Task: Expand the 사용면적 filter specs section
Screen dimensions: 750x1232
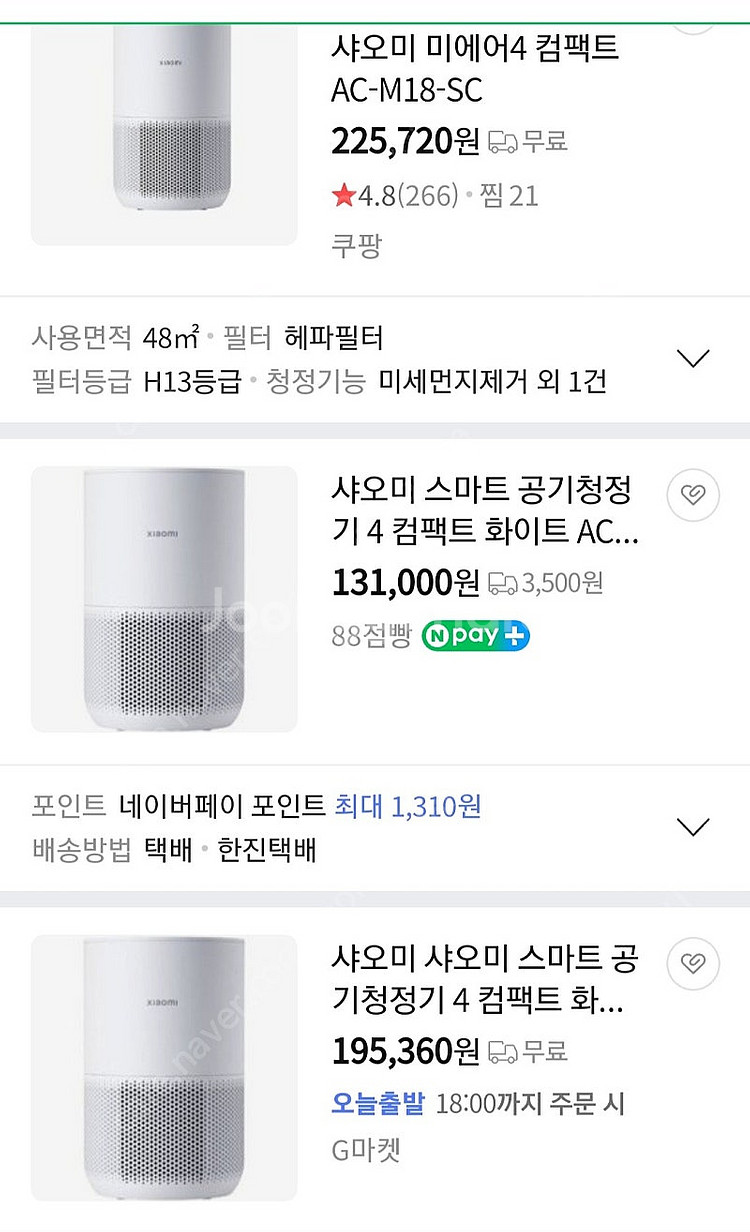Action: pyautogui.click(x=693, y=358)
